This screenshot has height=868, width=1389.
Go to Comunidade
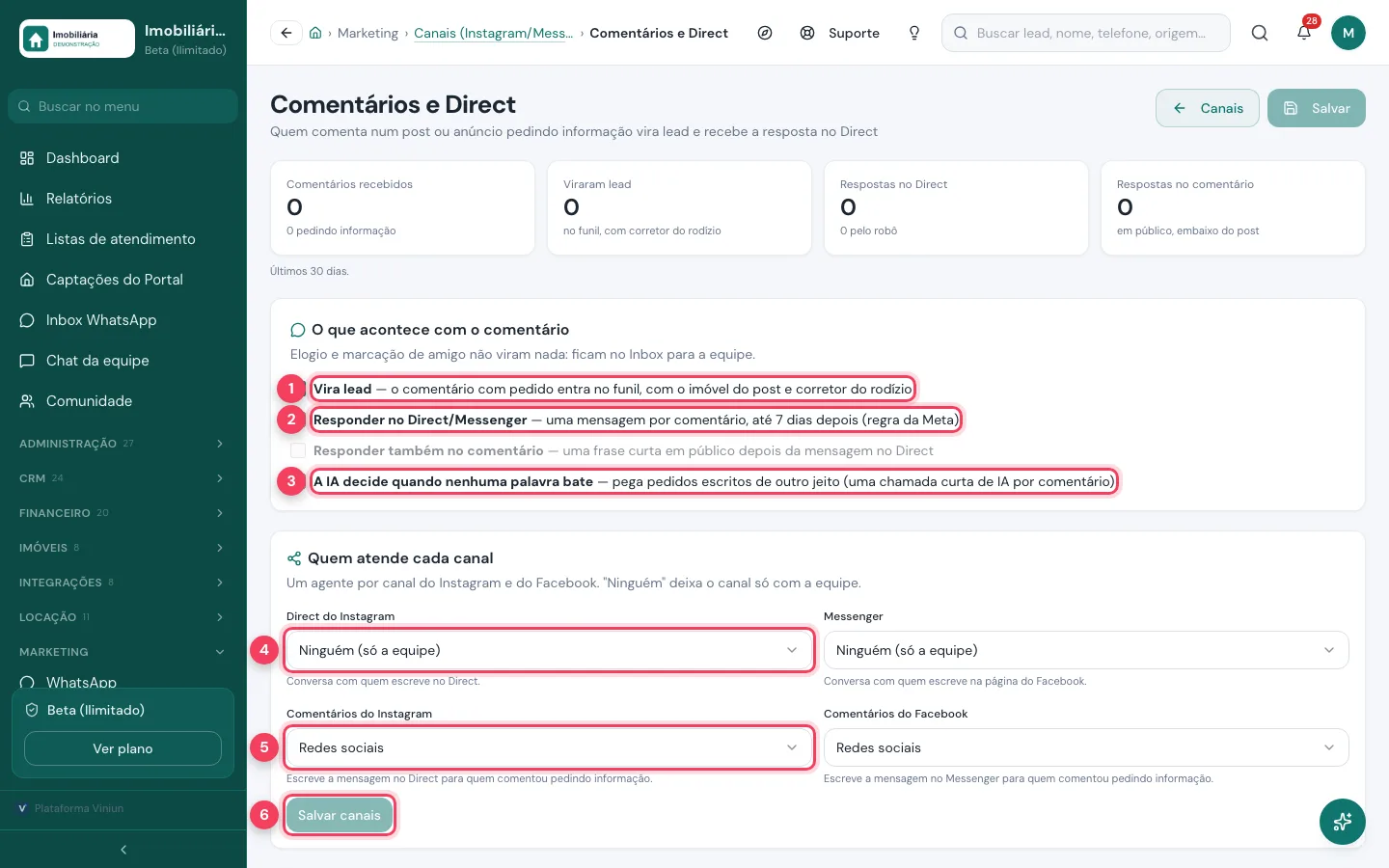[x=123, y=401]
